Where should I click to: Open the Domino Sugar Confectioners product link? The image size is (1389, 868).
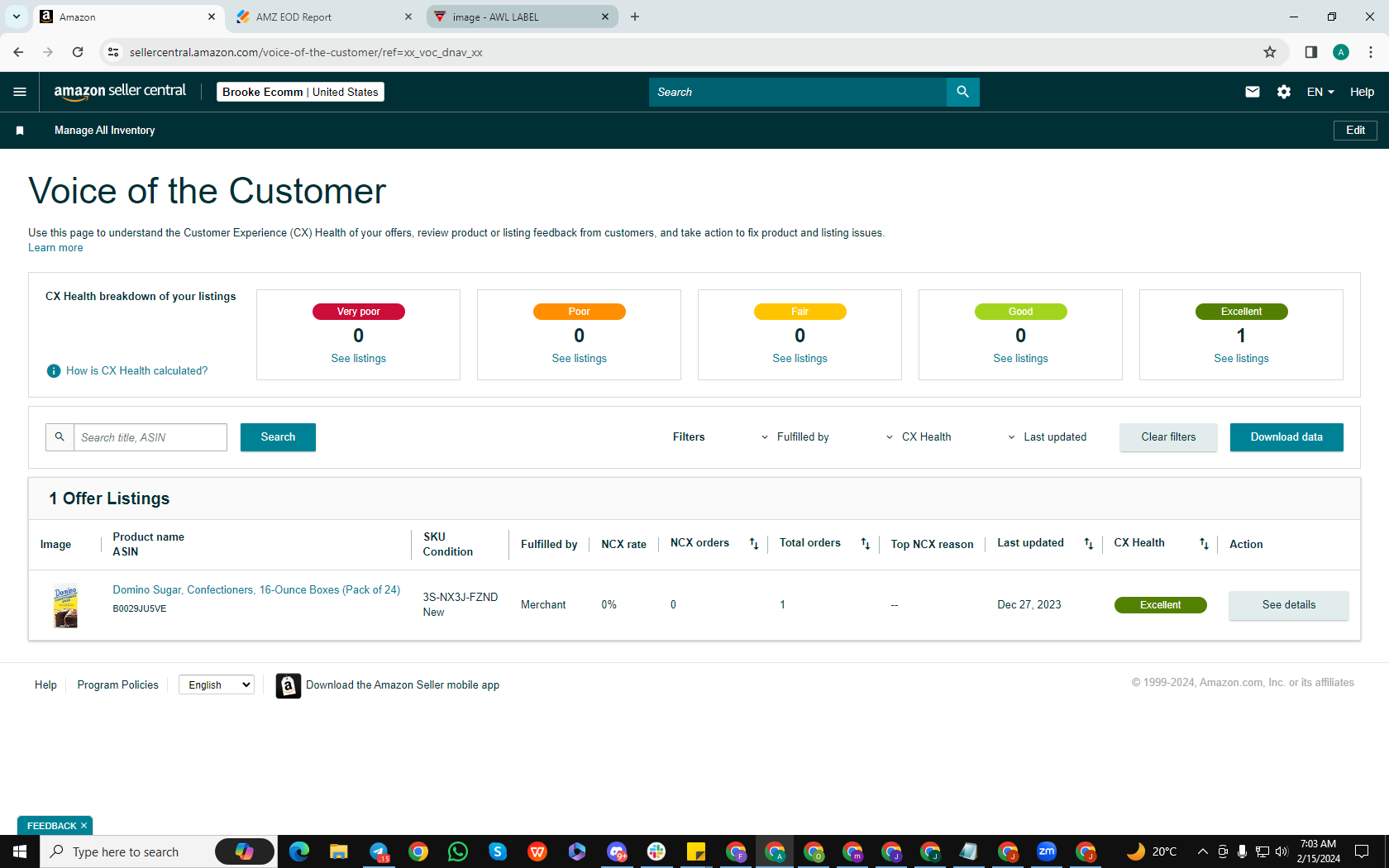256,590
